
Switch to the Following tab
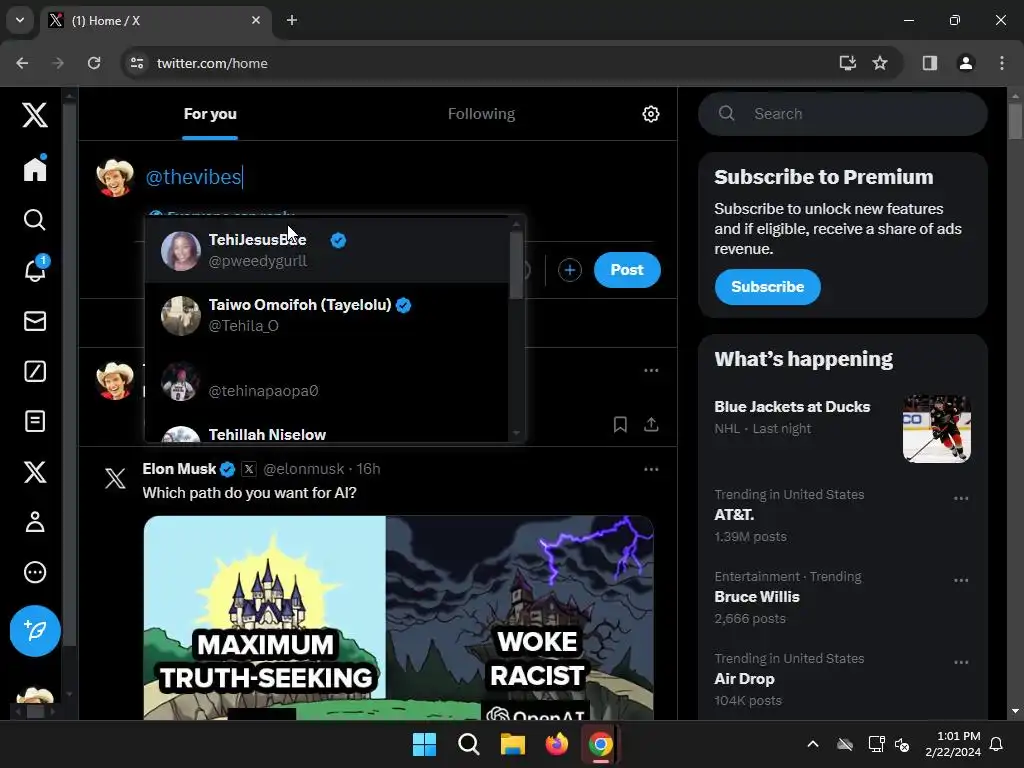point(481,114)
